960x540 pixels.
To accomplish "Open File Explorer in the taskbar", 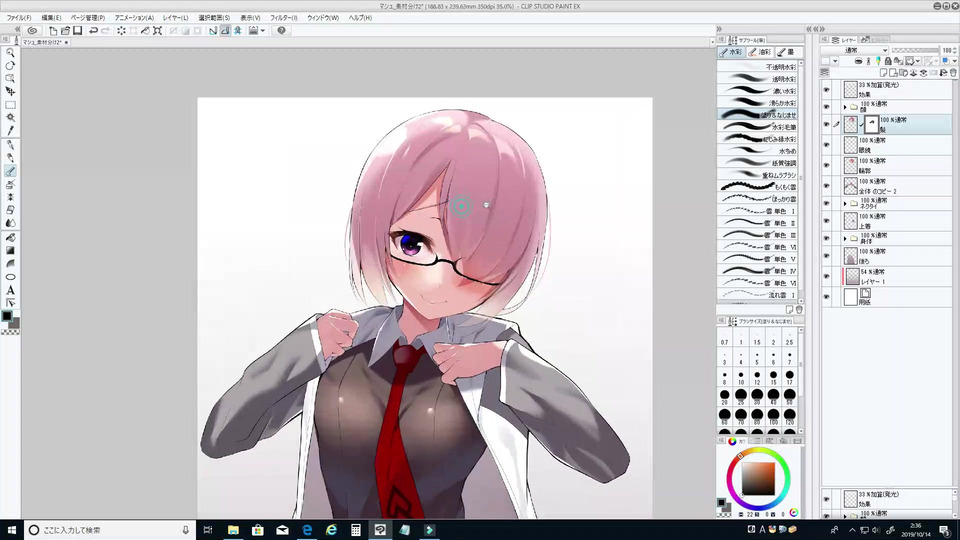I will pyautogui.click(x=233, y=530).
